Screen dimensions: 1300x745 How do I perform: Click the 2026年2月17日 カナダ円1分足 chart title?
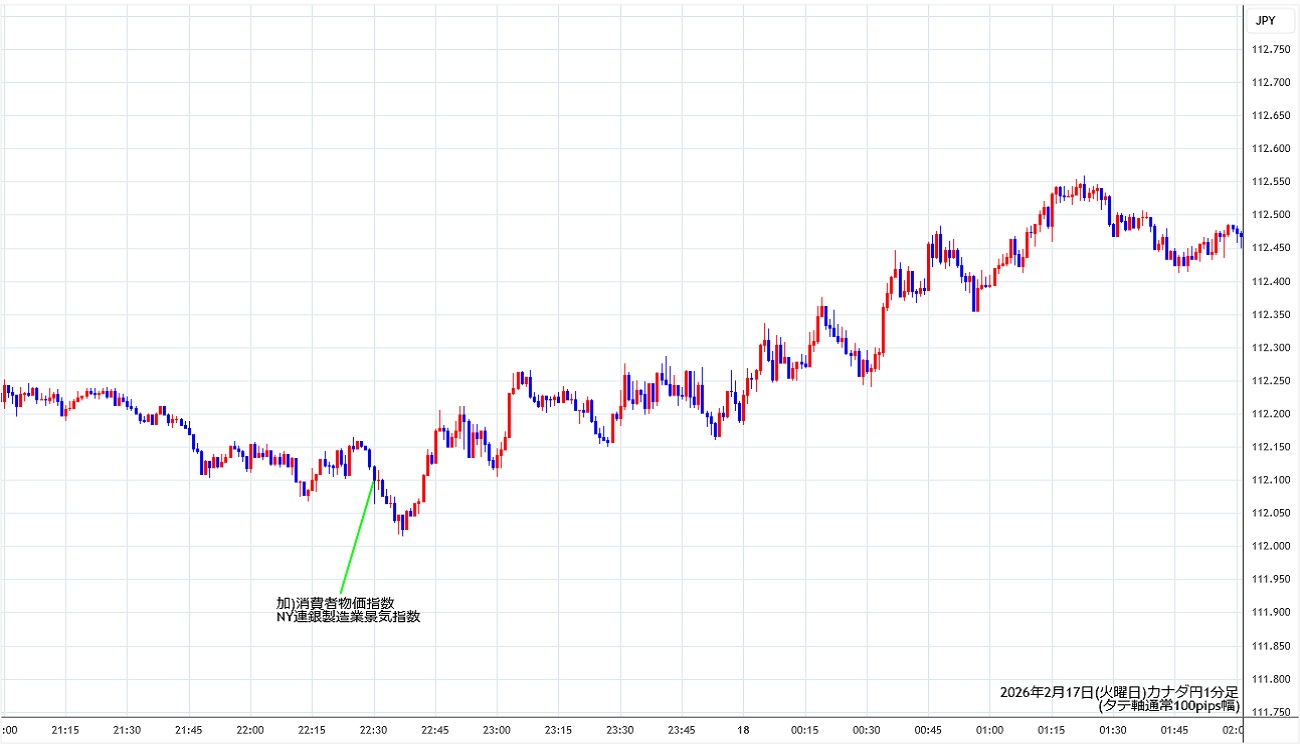pos(1119,692)
